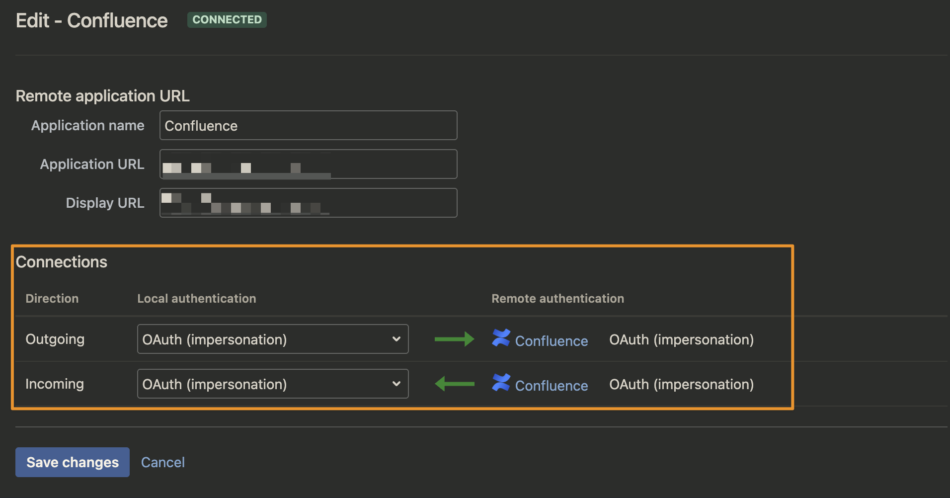The image size is (950, 498).
Task: Expand the Incoming dropdown chevron arrow
Action: click(x=396, y=384)
